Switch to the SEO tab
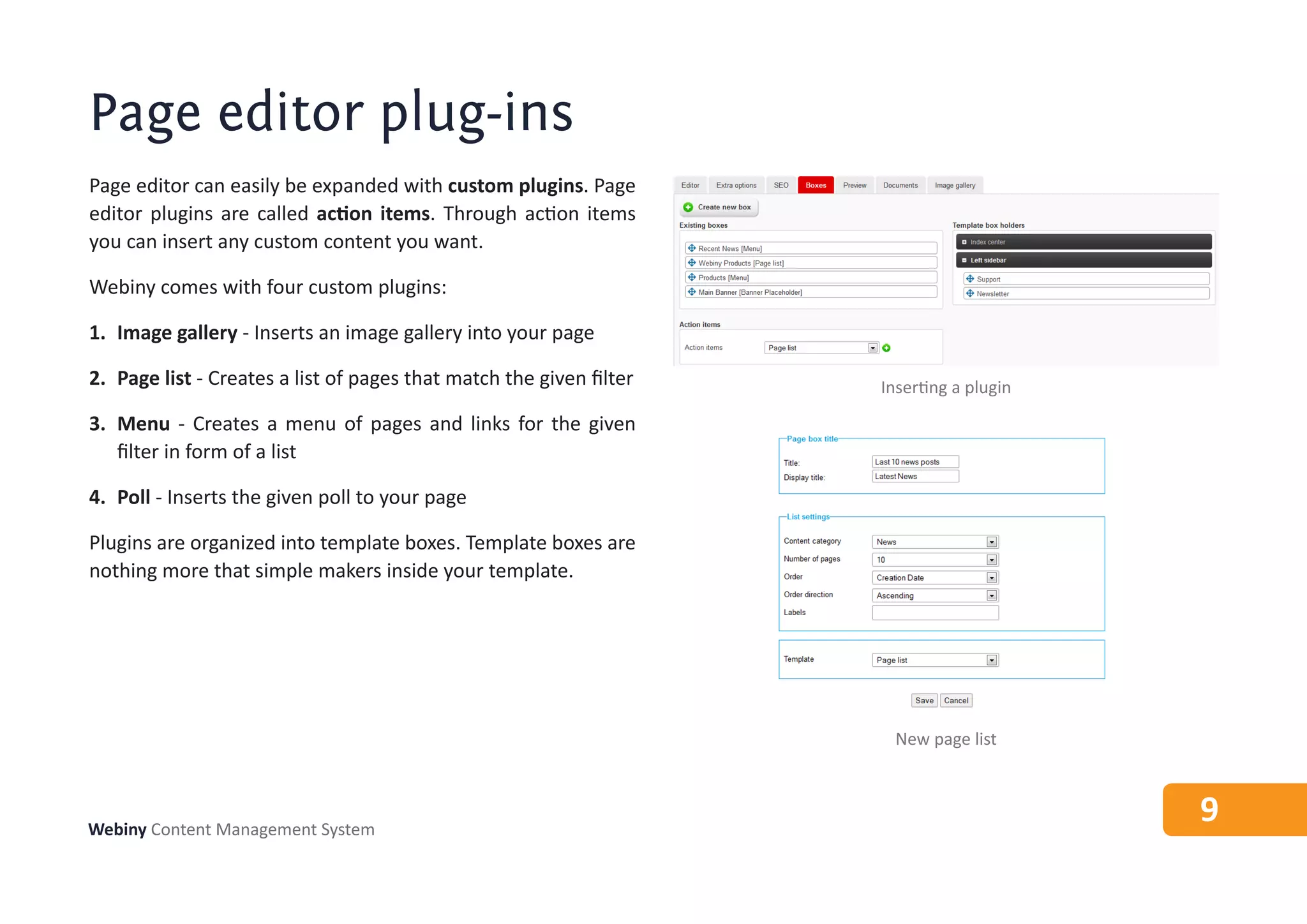 (x=781, y=185)
